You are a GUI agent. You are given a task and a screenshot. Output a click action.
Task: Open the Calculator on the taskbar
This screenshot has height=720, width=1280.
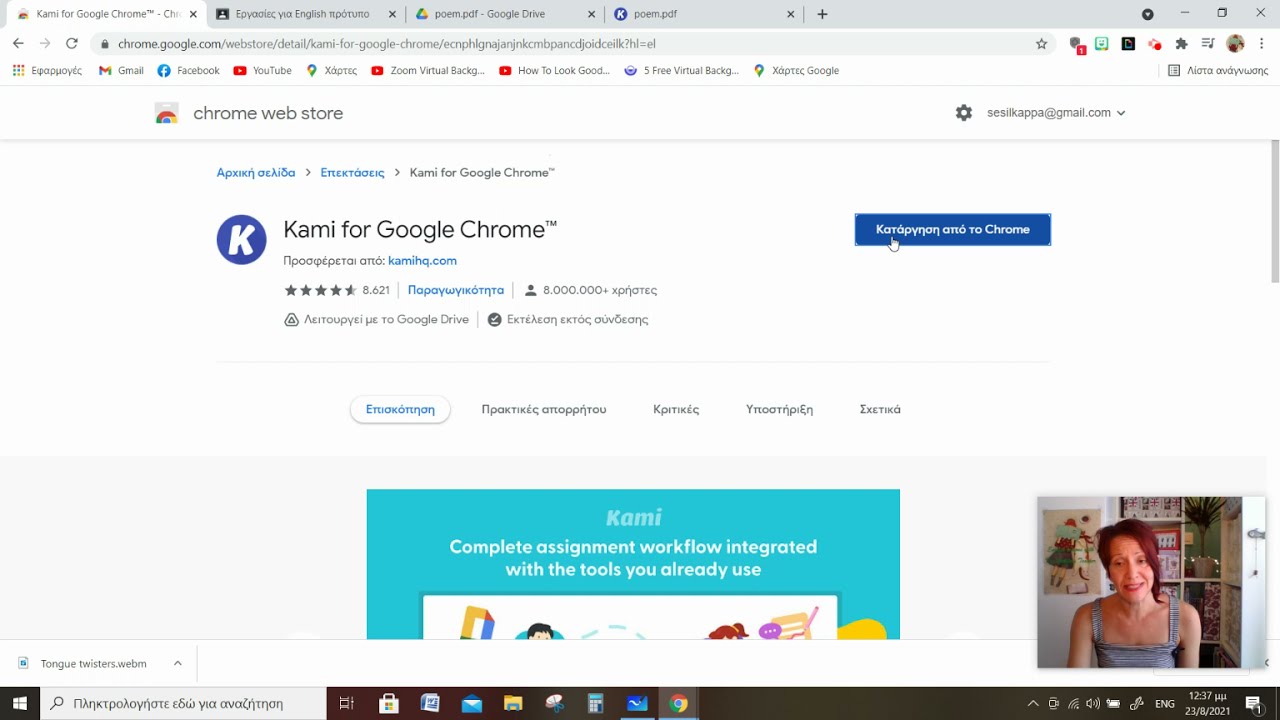click(596, 703)
